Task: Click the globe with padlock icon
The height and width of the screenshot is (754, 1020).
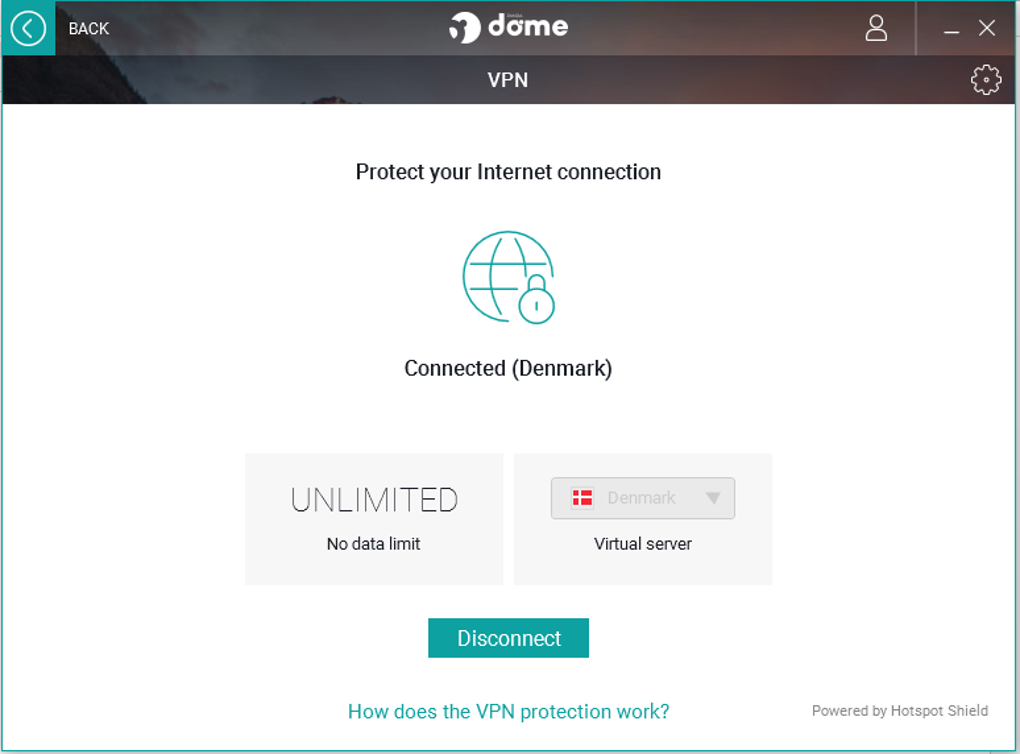Action: pos(508,277)
